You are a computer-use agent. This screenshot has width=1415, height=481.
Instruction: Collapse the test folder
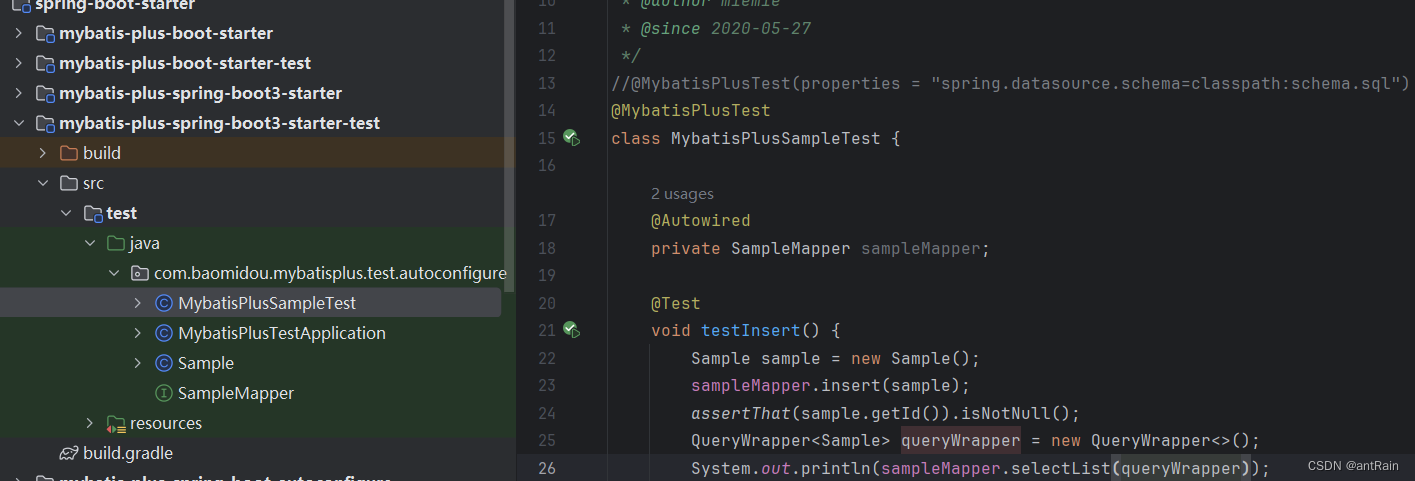tap(66, 213)
